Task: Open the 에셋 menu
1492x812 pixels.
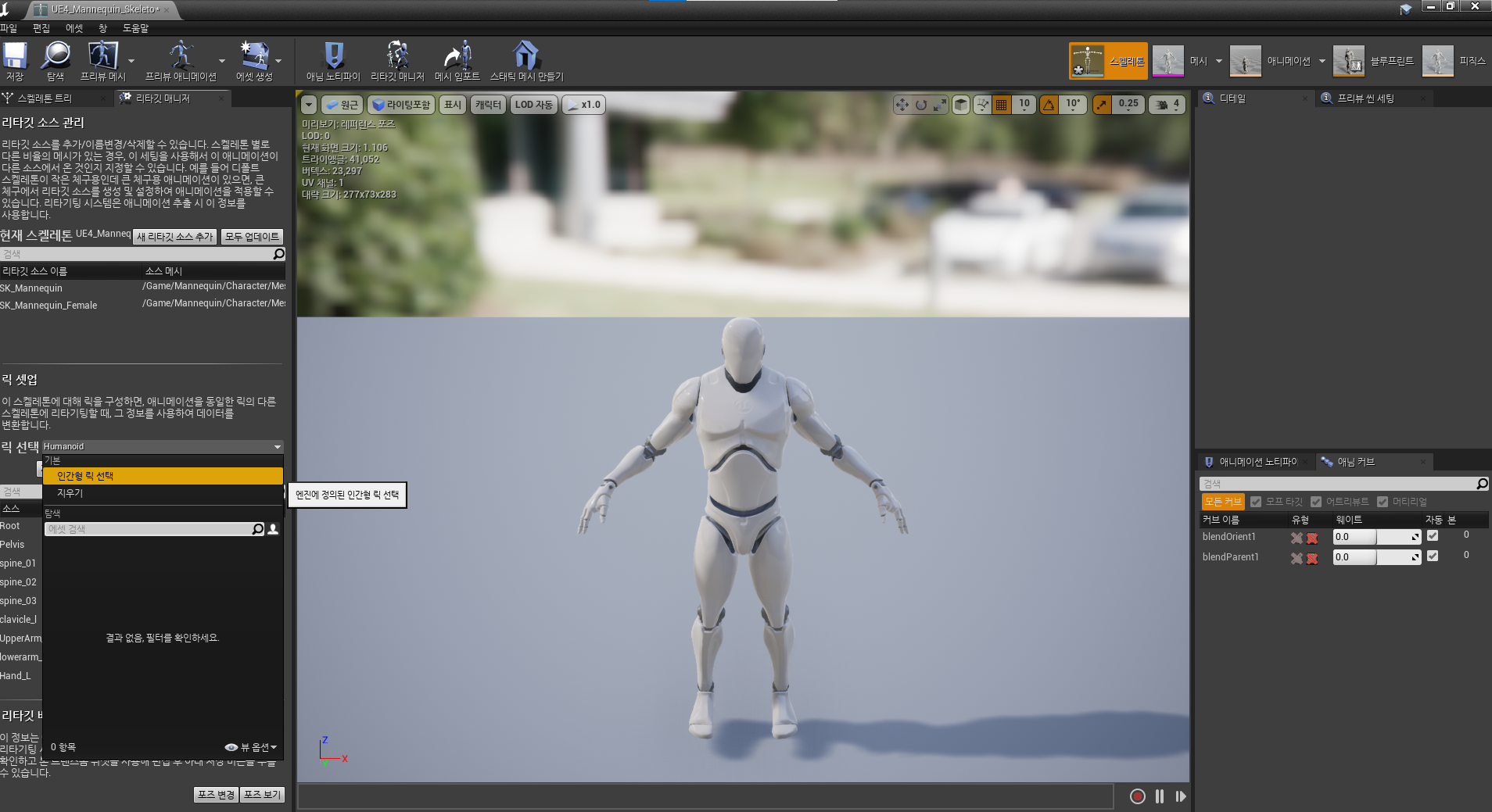Action: pyautogui.click(x=74, y=28)
